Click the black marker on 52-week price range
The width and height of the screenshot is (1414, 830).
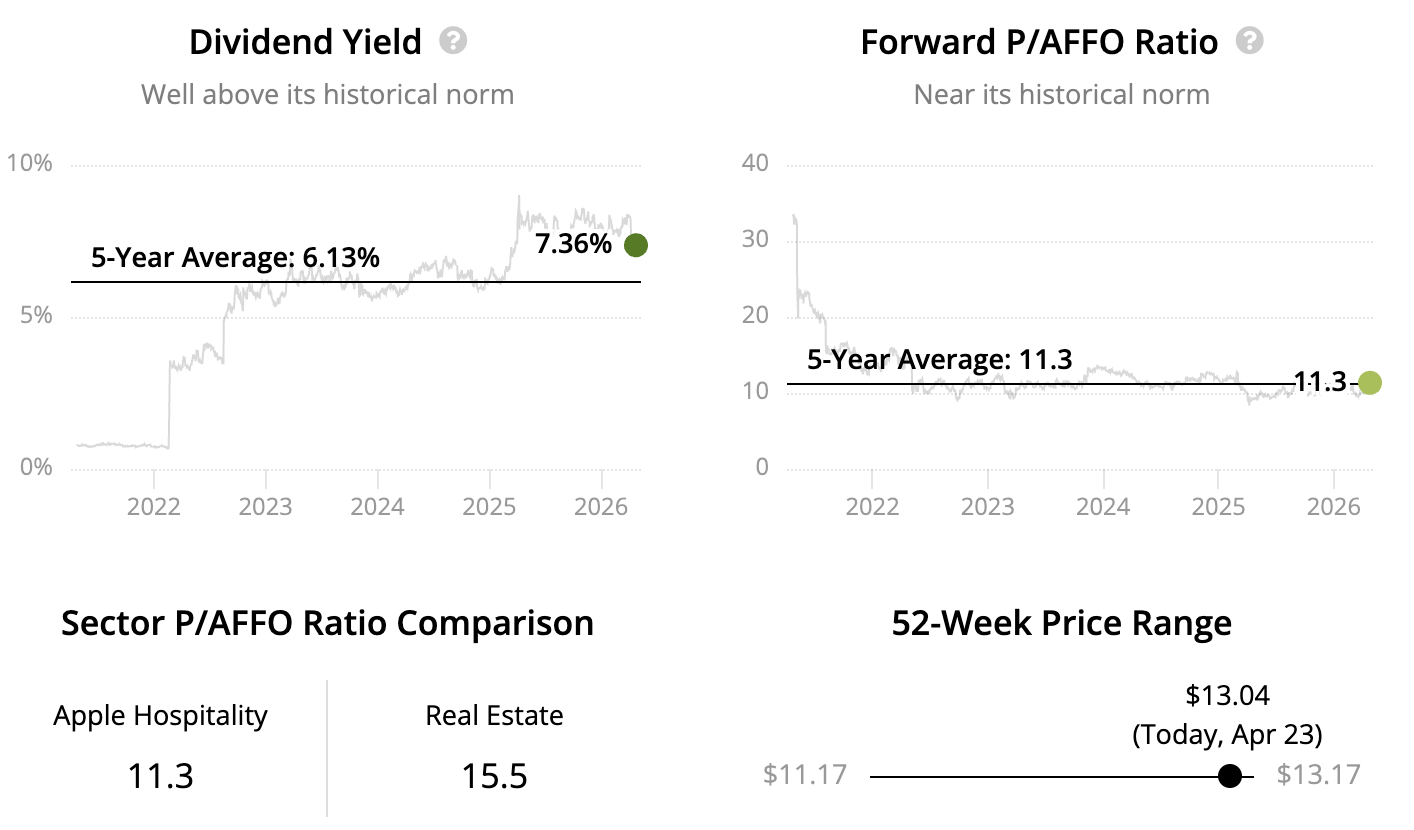click(x=1230, y=776)
